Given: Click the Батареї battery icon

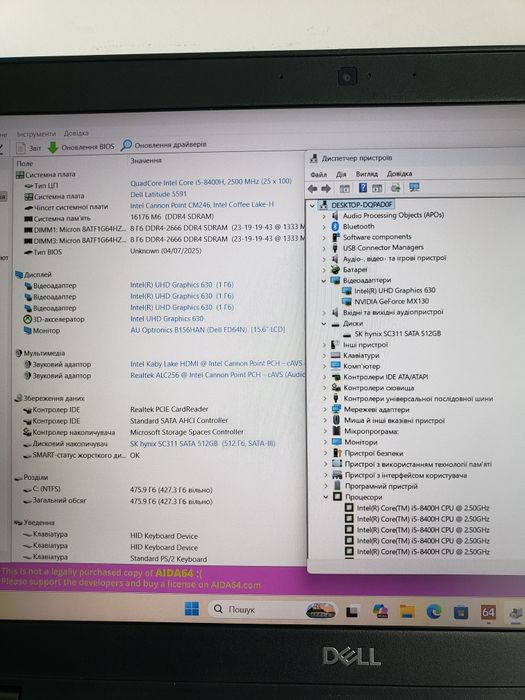Looking at the screenshot, I should (x=335, y=270).
